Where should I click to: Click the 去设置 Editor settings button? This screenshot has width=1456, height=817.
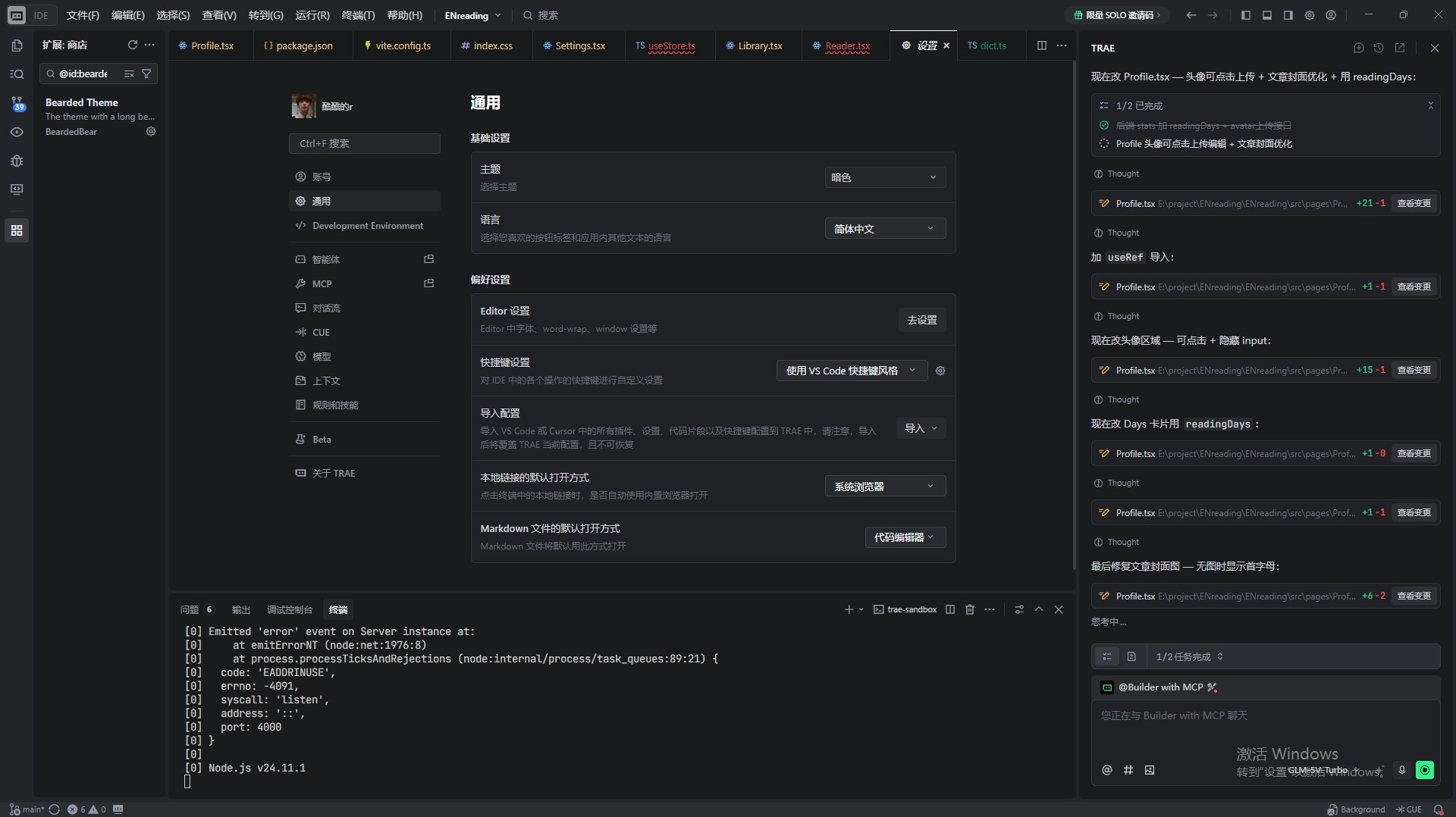point(921,320)
